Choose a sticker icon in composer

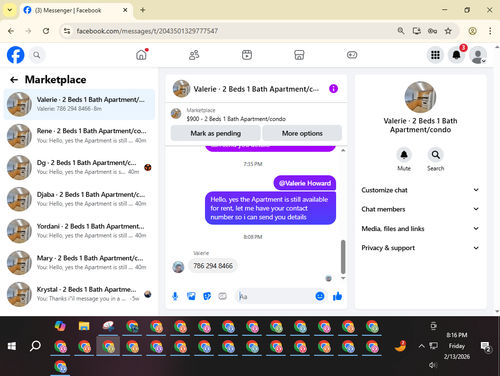[207, 296]
